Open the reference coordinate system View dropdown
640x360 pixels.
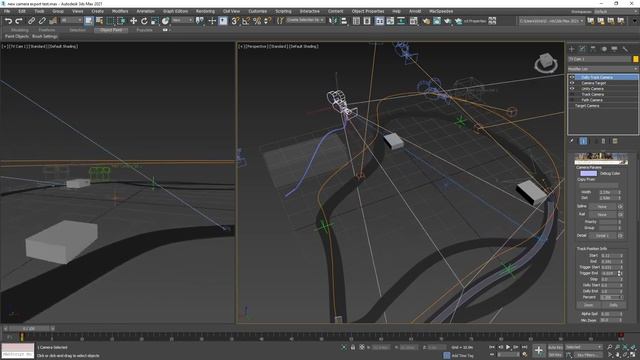coord(182,20)
